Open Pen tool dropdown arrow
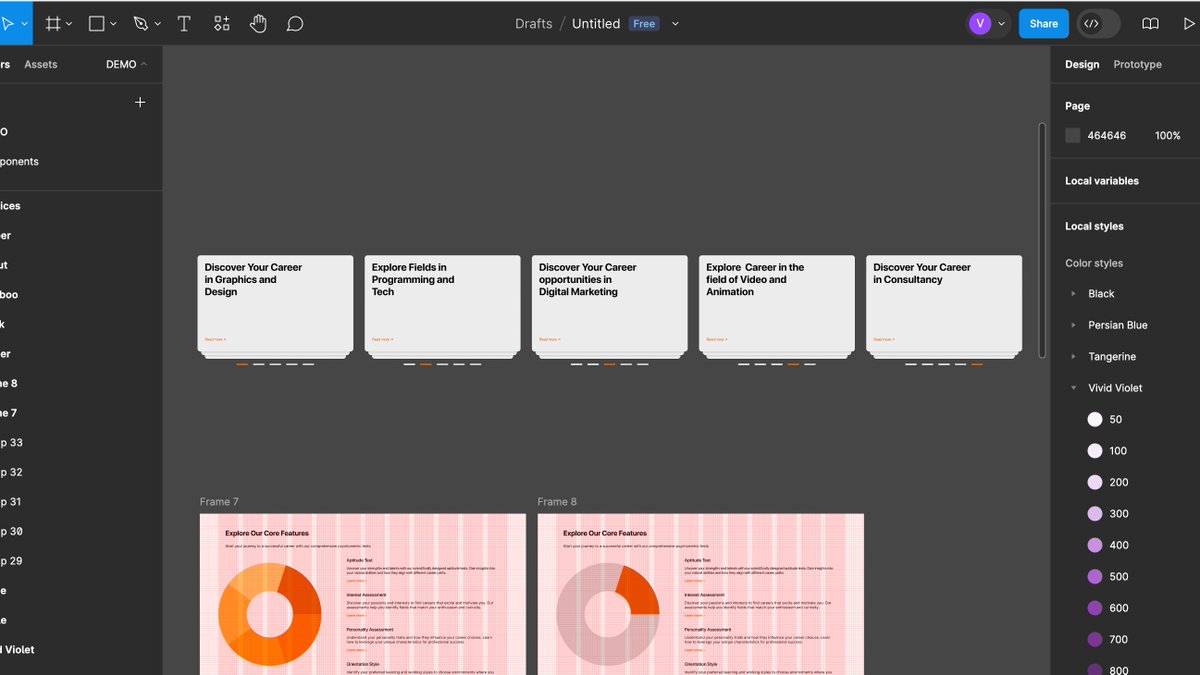The image size is (1200, 675). point(157,24)
